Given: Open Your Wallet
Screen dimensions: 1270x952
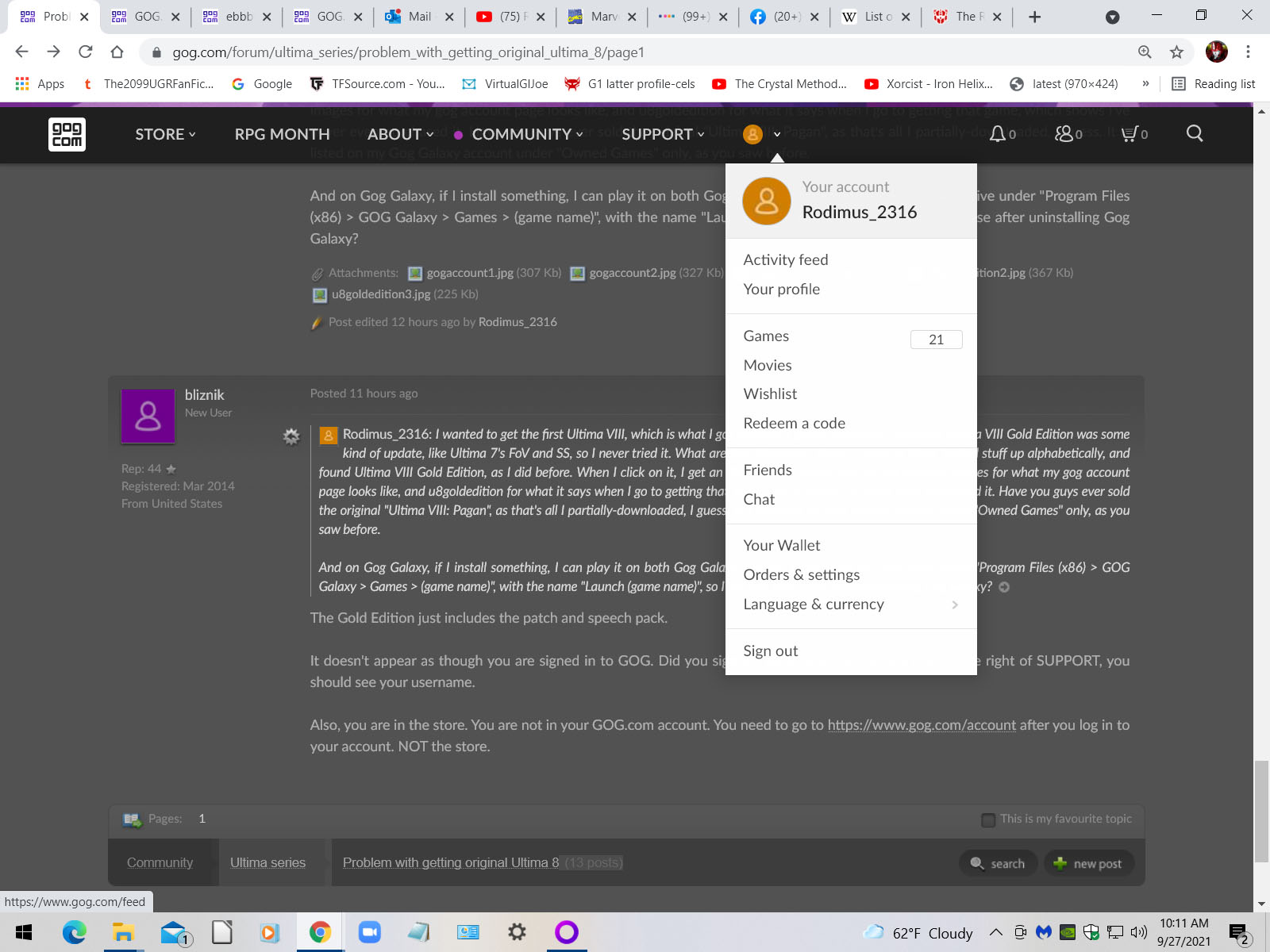Looking at the screenshot, I should coord(782,546).
